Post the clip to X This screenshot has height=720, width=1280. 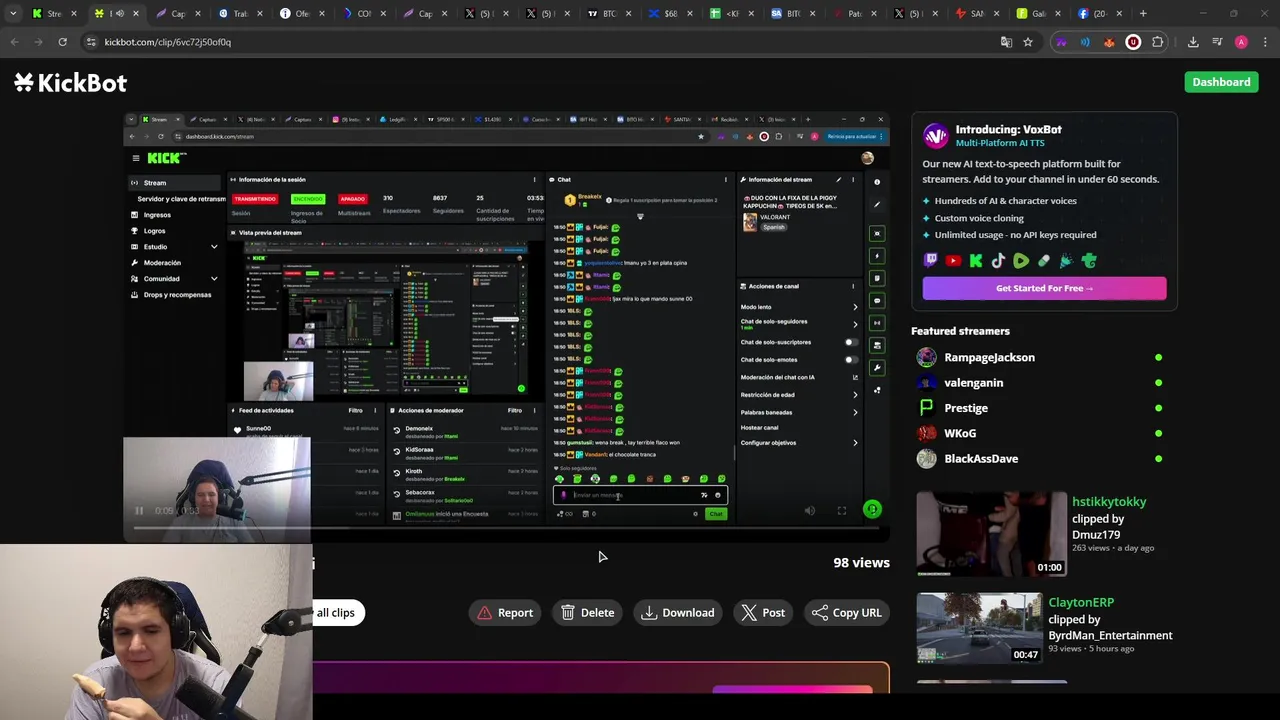pos(763,613)
